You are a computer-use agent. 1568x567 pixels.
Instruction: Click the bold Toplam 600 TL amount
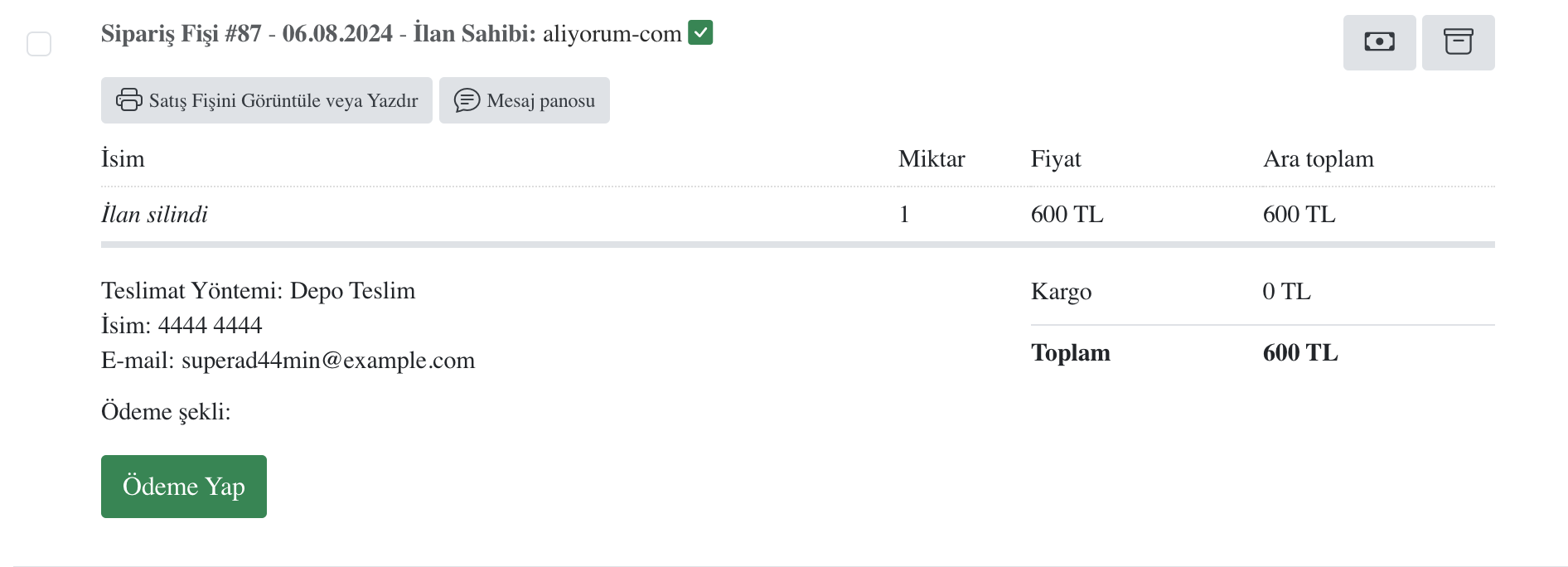[1299, 353]
